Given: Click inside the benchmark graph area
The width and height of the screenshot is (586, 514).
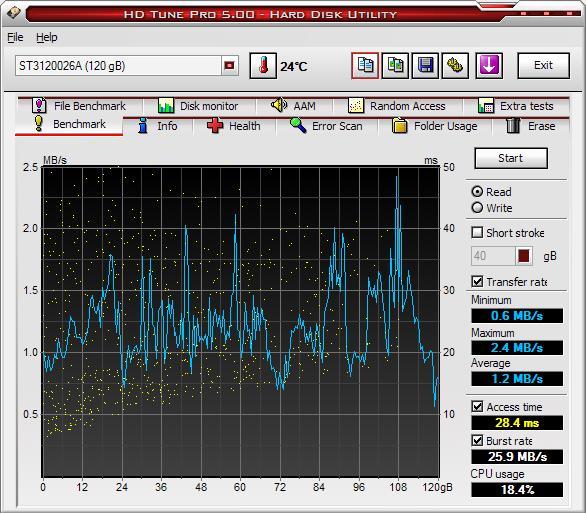Looking at the screenshot, I should pyautogui.click(x=241, y=321).
